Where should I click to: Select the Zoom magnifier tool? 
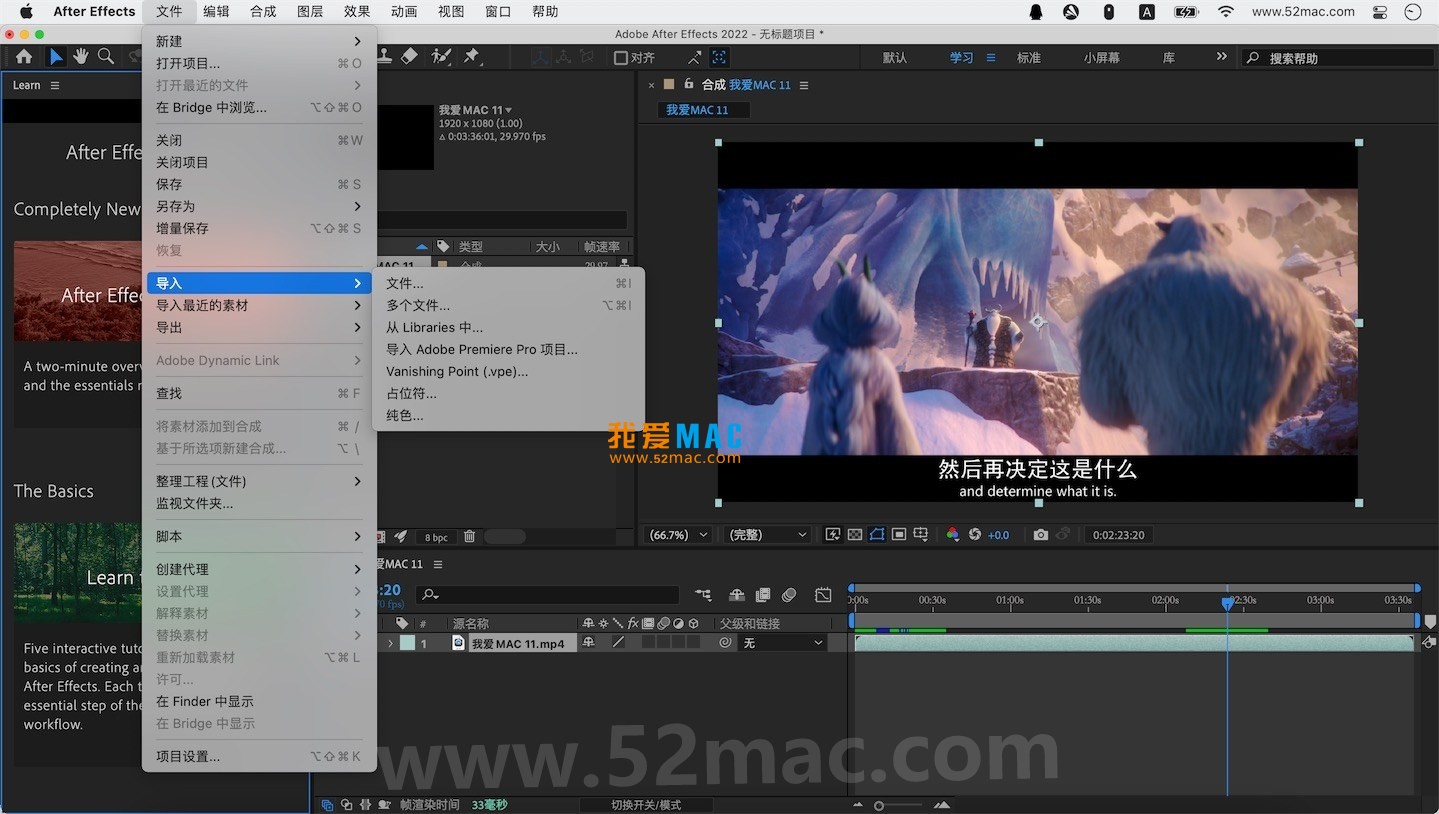(105, 57)
